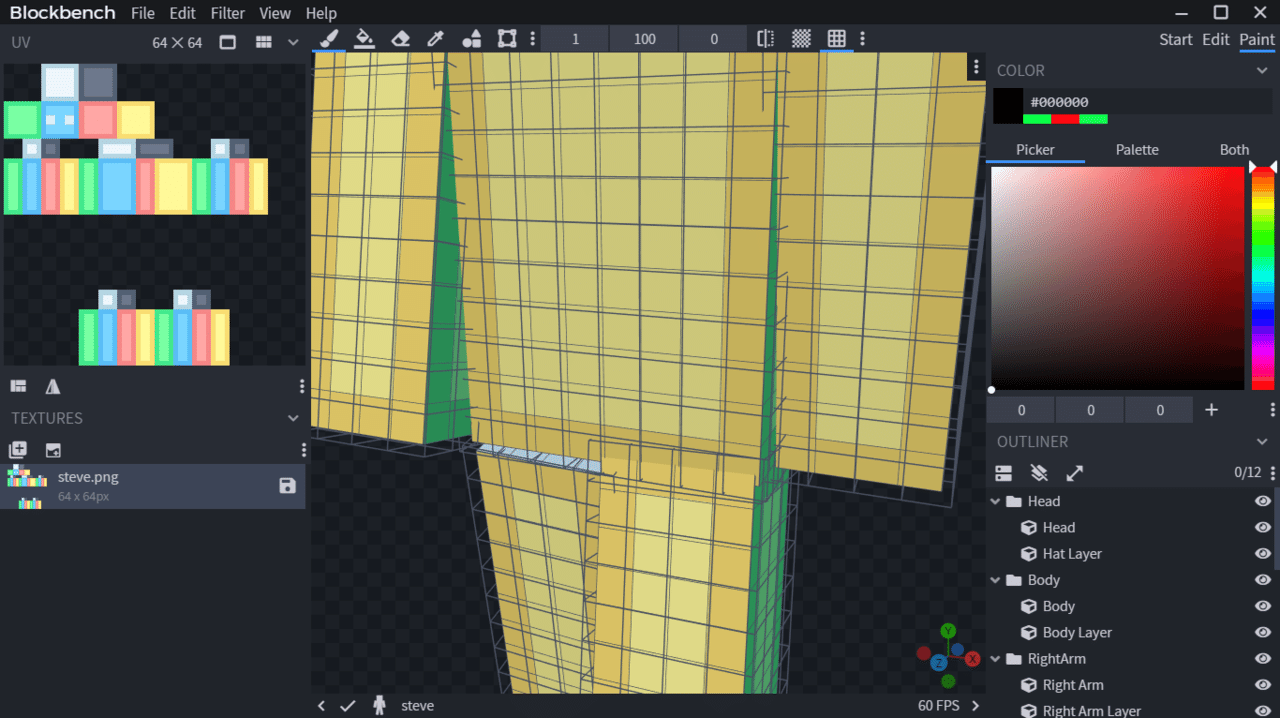Open the Help menu
Viewport: 1280px width, 718px height.
pyautogui.click(x=321, y=13)
